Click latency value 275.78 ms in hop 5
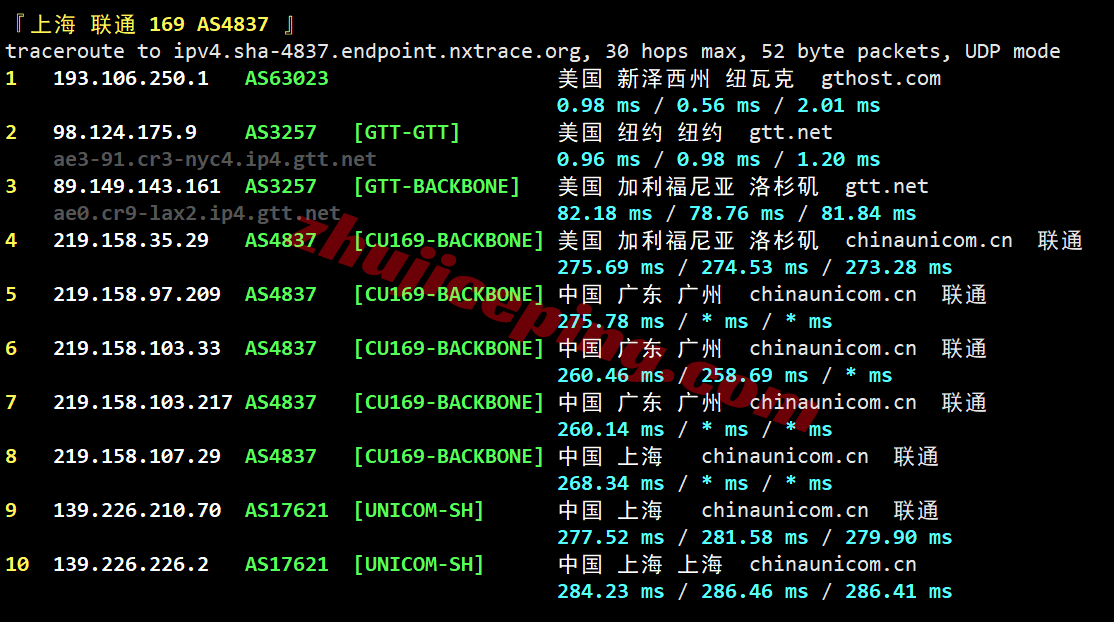1114x622 pixels. (x=610, y=322)
